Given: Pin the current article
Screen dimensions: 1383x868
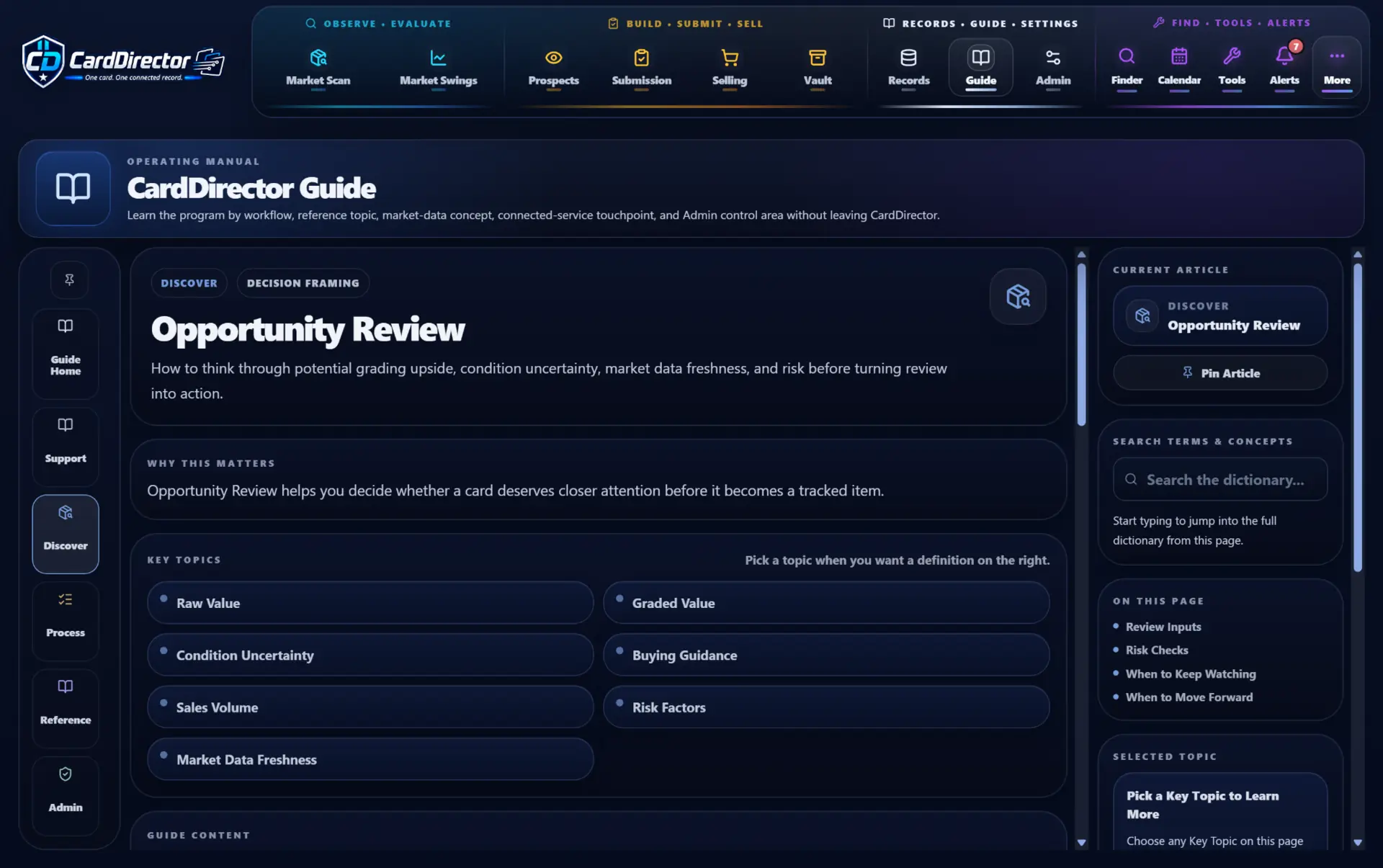Looking at the screenshot, I should (x=1220, y=373).
